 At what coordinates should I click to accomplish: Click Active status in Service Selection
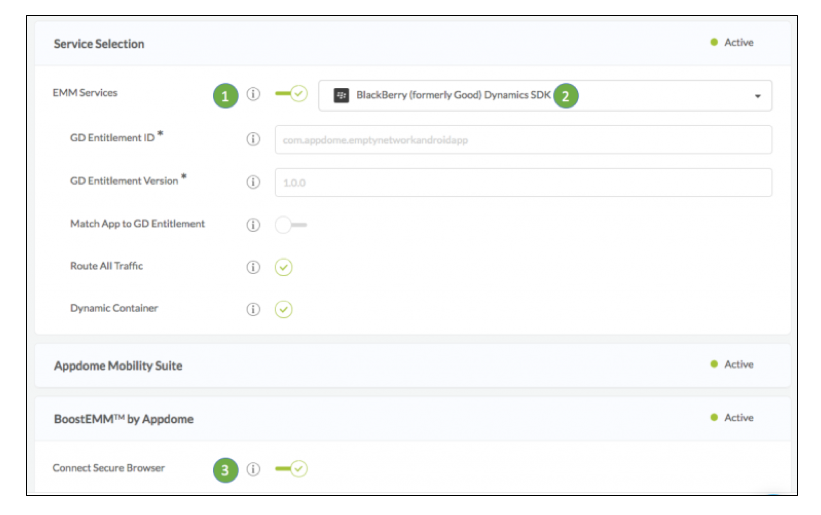click(732, 42)
